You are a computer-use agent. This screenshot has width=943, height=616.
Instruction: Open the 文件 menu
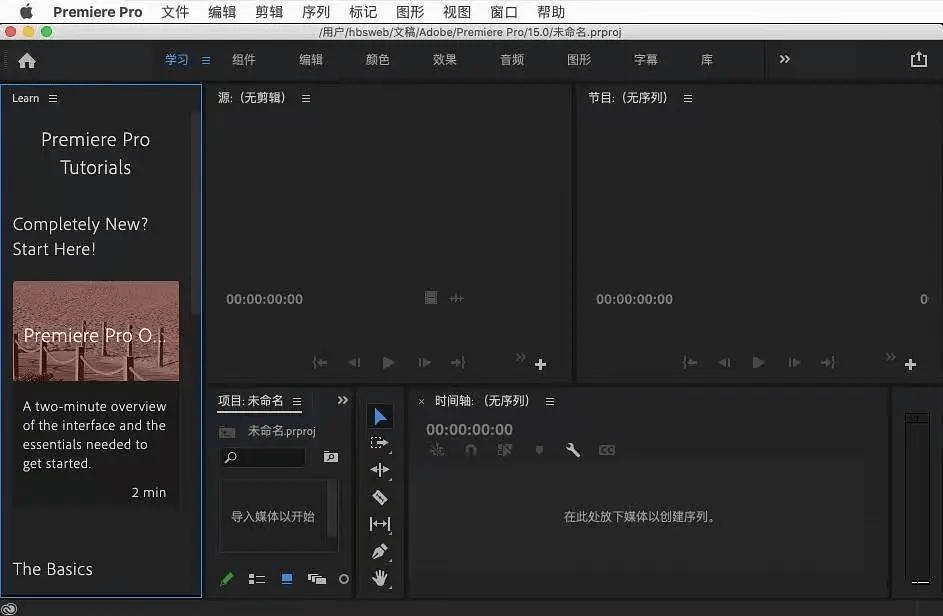(175, 12)
